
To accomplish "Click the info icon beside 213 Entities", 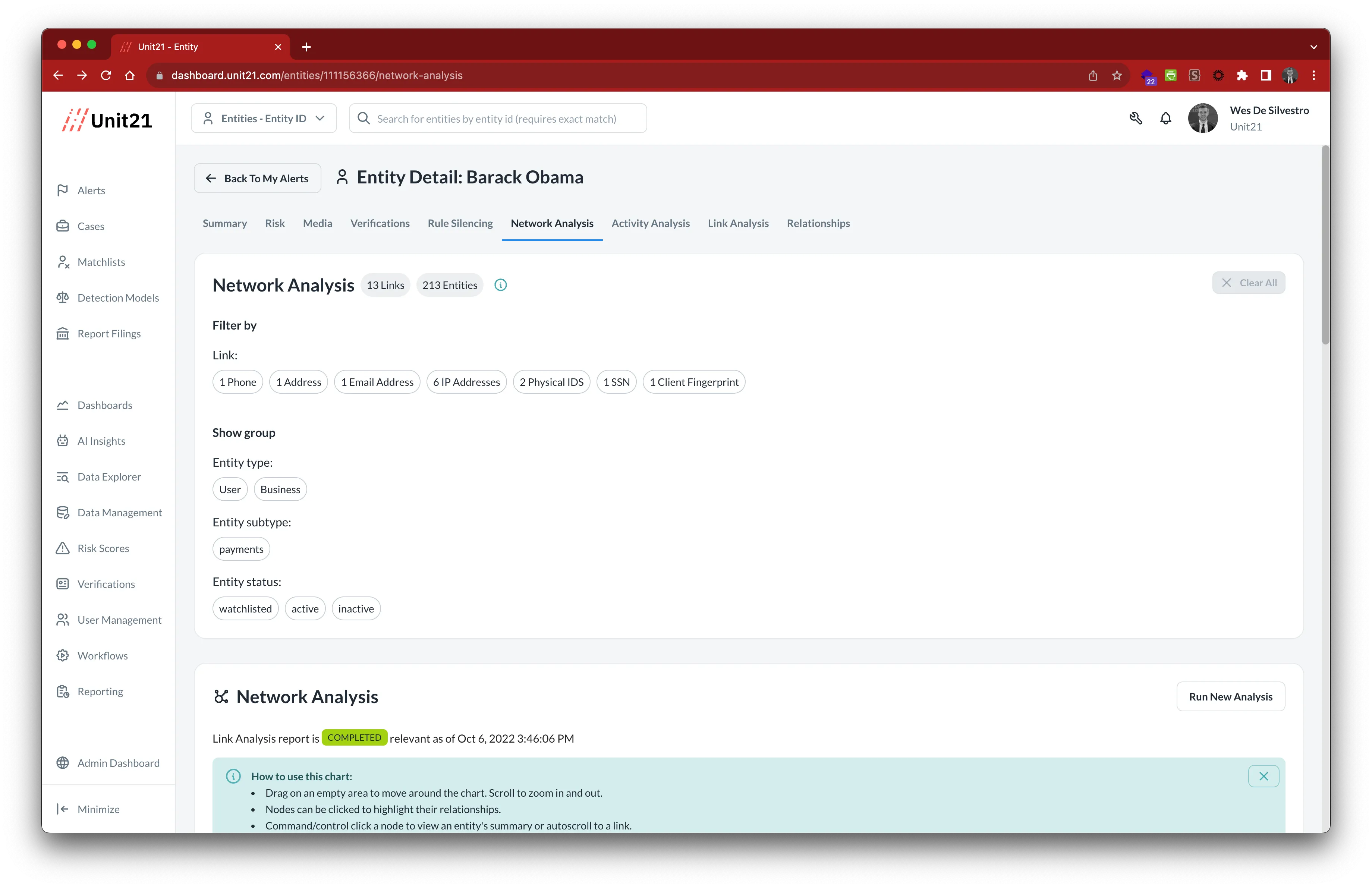I will (500, 285).
